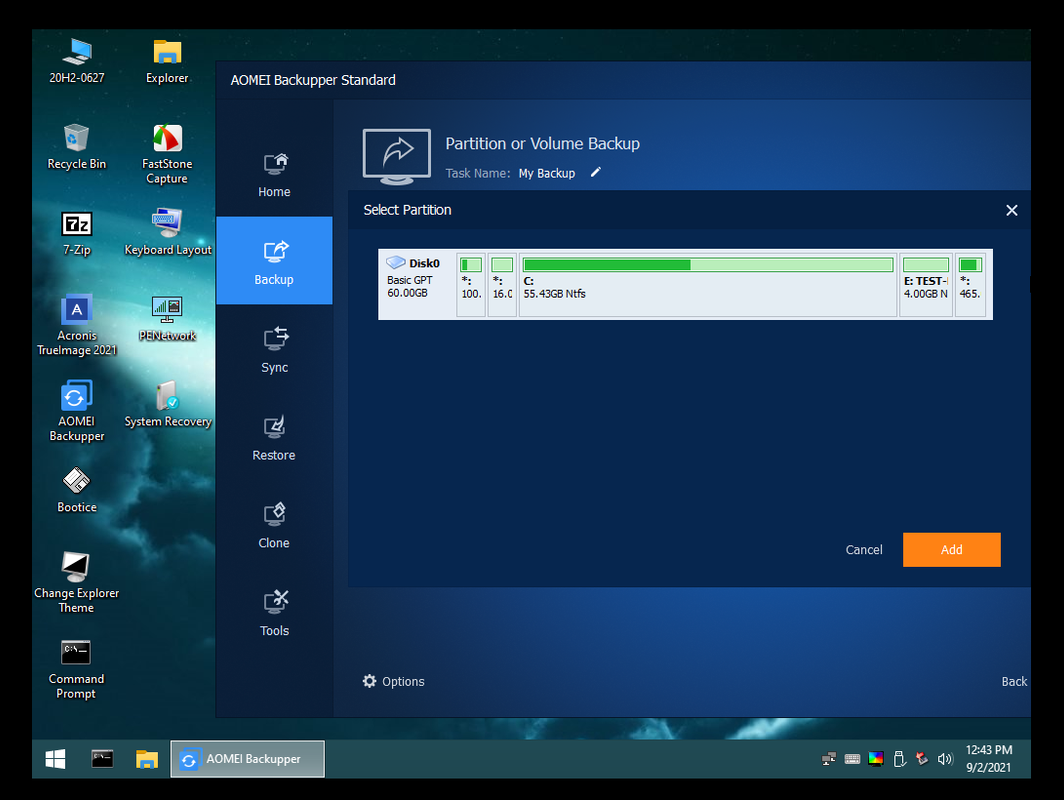Open the Tools section
The width and height of the screenshot is (1064, 800).
274,613
